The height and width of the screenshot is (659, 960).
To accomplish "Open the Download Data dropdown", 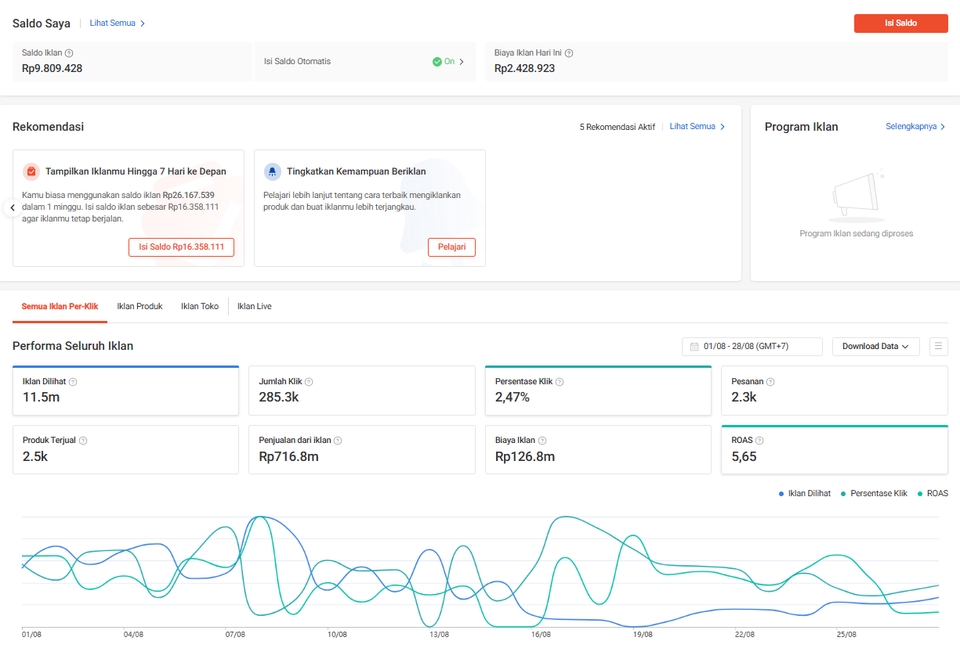I will (875, 346).
